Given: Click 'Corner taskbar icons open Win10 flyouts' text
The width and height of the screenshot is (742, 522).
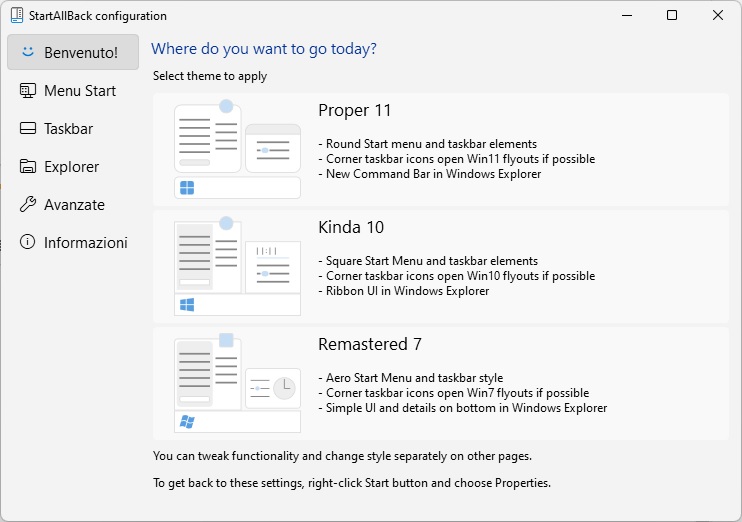Looking at the screenshot, I should point(456,276).
